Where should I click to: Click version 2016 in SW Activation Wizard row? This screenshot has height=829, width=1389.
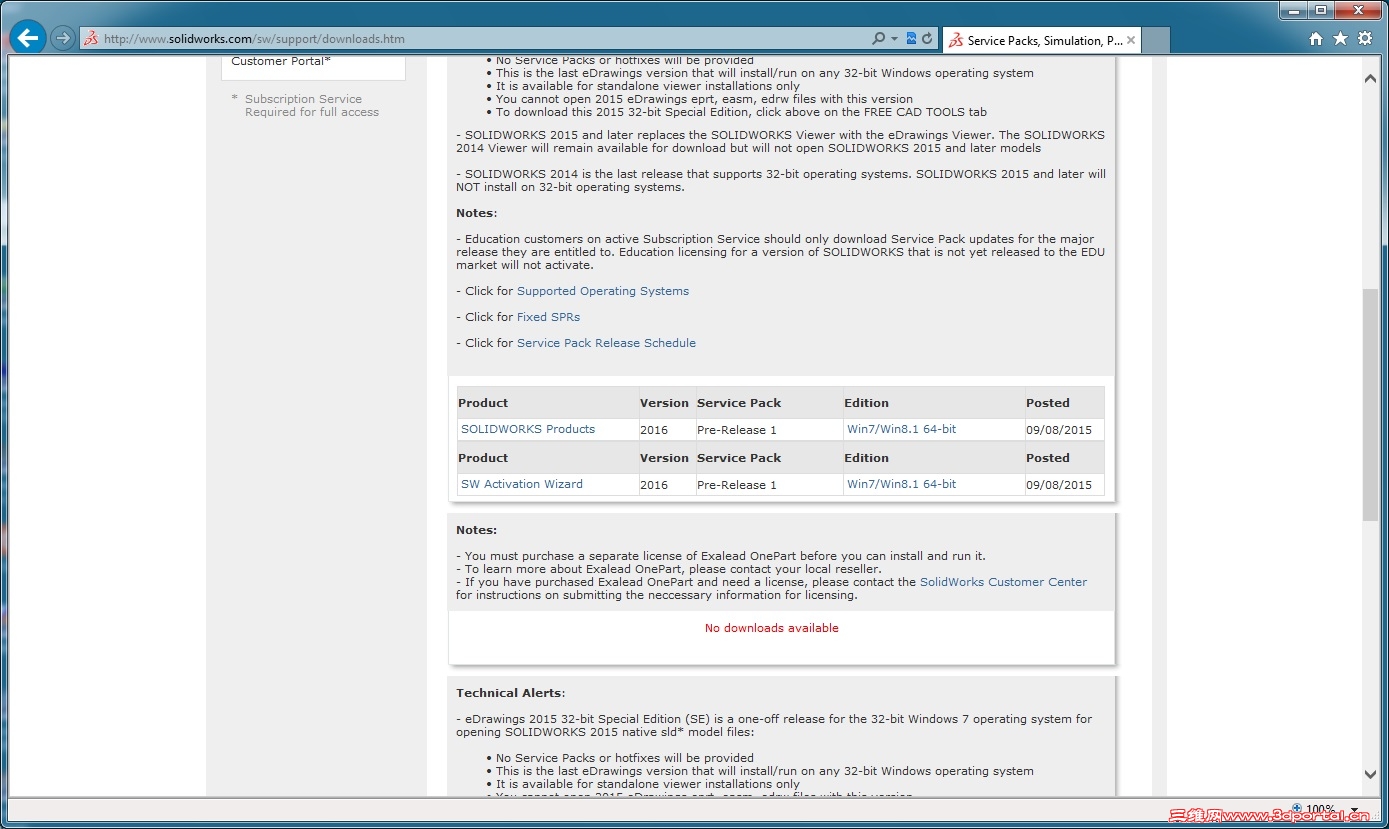[654, 485]
